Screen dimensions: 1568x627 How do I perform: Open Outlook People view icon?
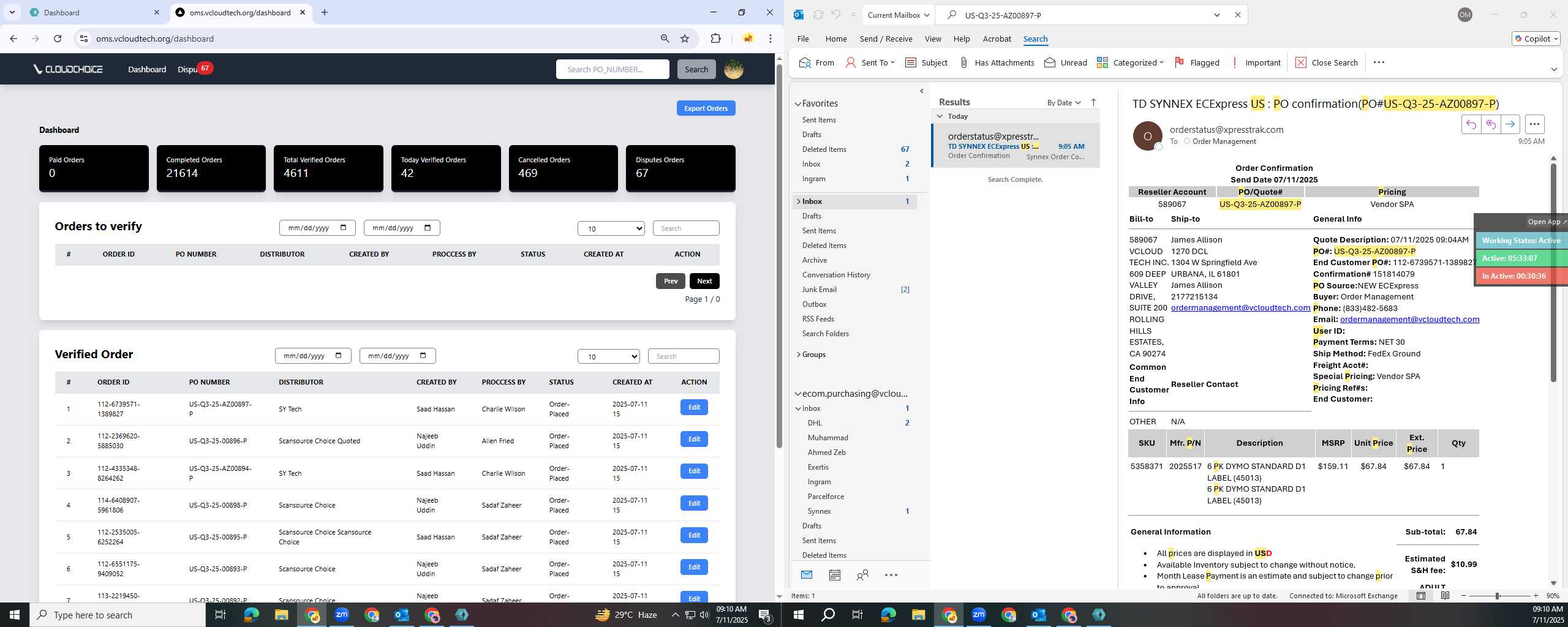pos(862,575)
